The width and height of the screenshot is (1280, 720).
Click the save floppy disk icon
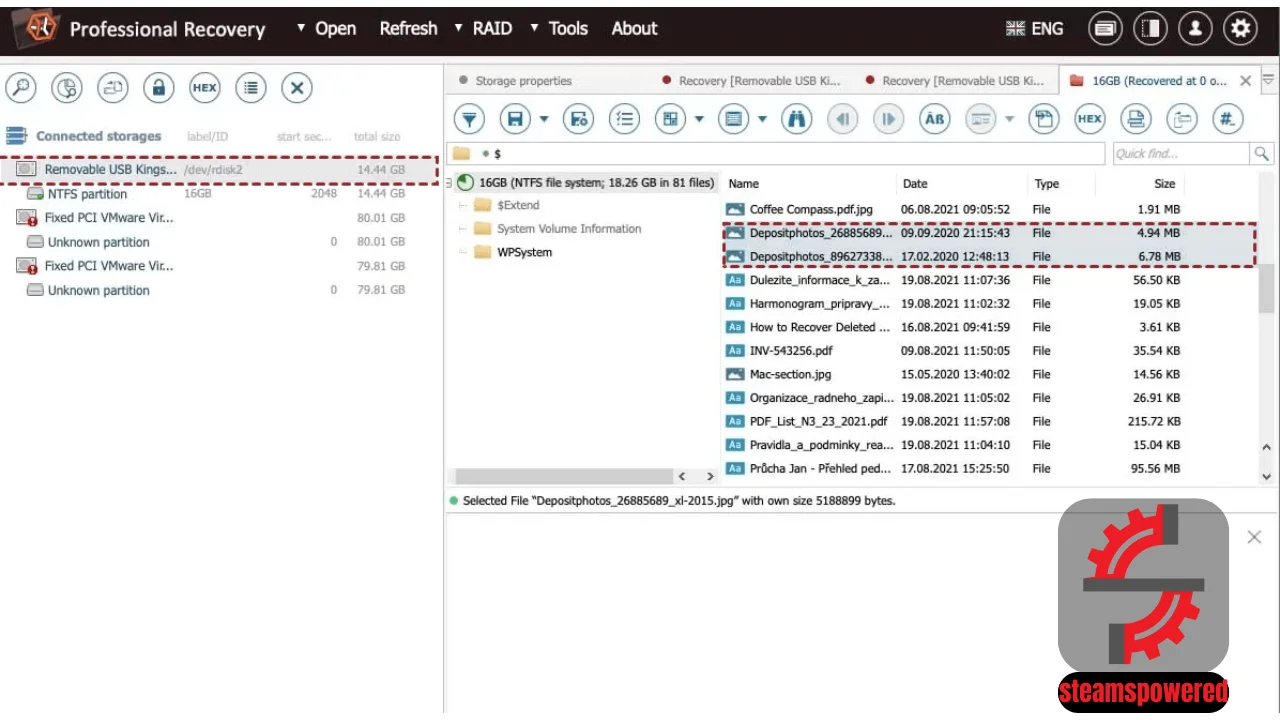click(x=515, y=120)
